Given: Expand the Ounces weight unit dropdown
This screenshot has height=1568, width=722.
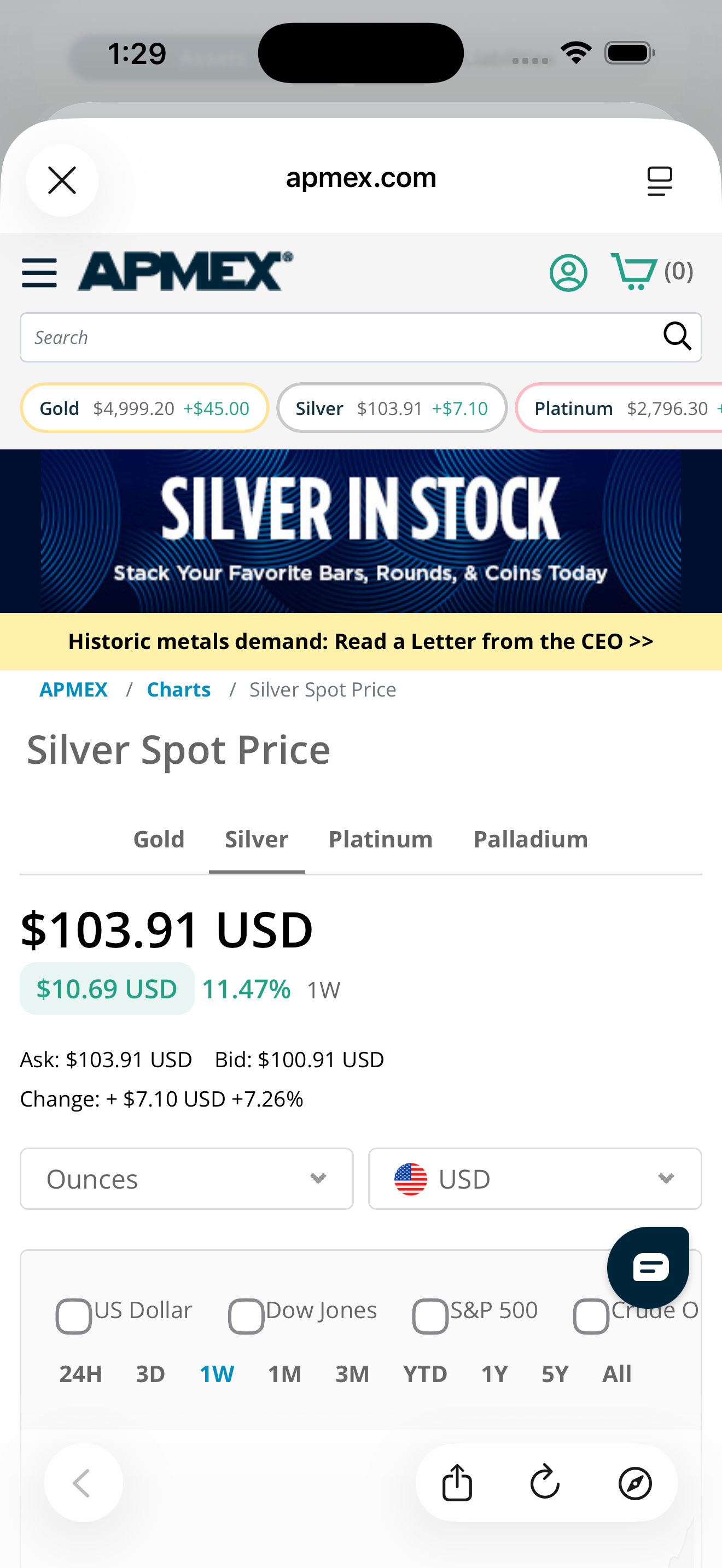Looking at the screenshot, I should point(187,1179).
